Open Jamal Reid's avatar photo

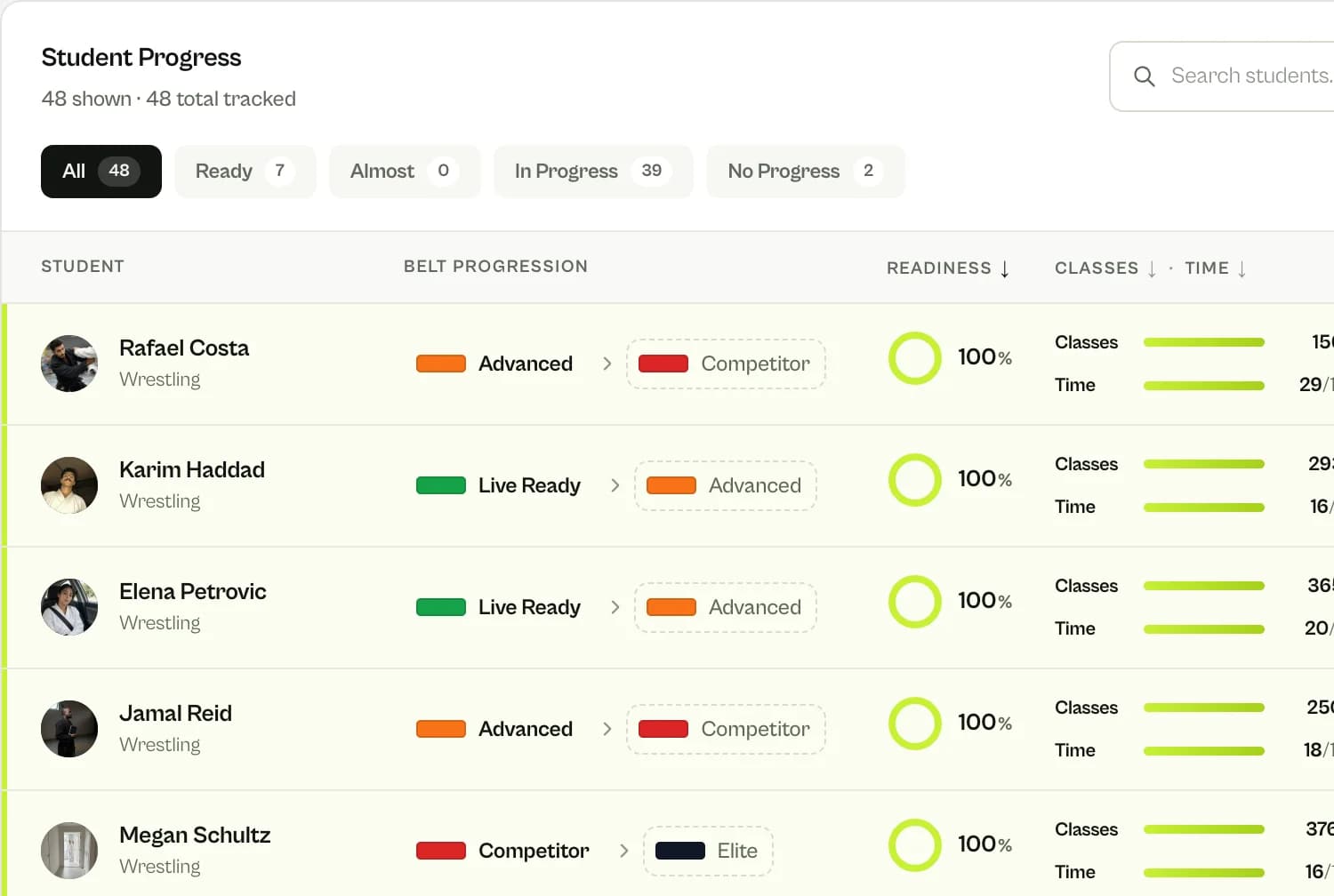(x=69, y=729)
